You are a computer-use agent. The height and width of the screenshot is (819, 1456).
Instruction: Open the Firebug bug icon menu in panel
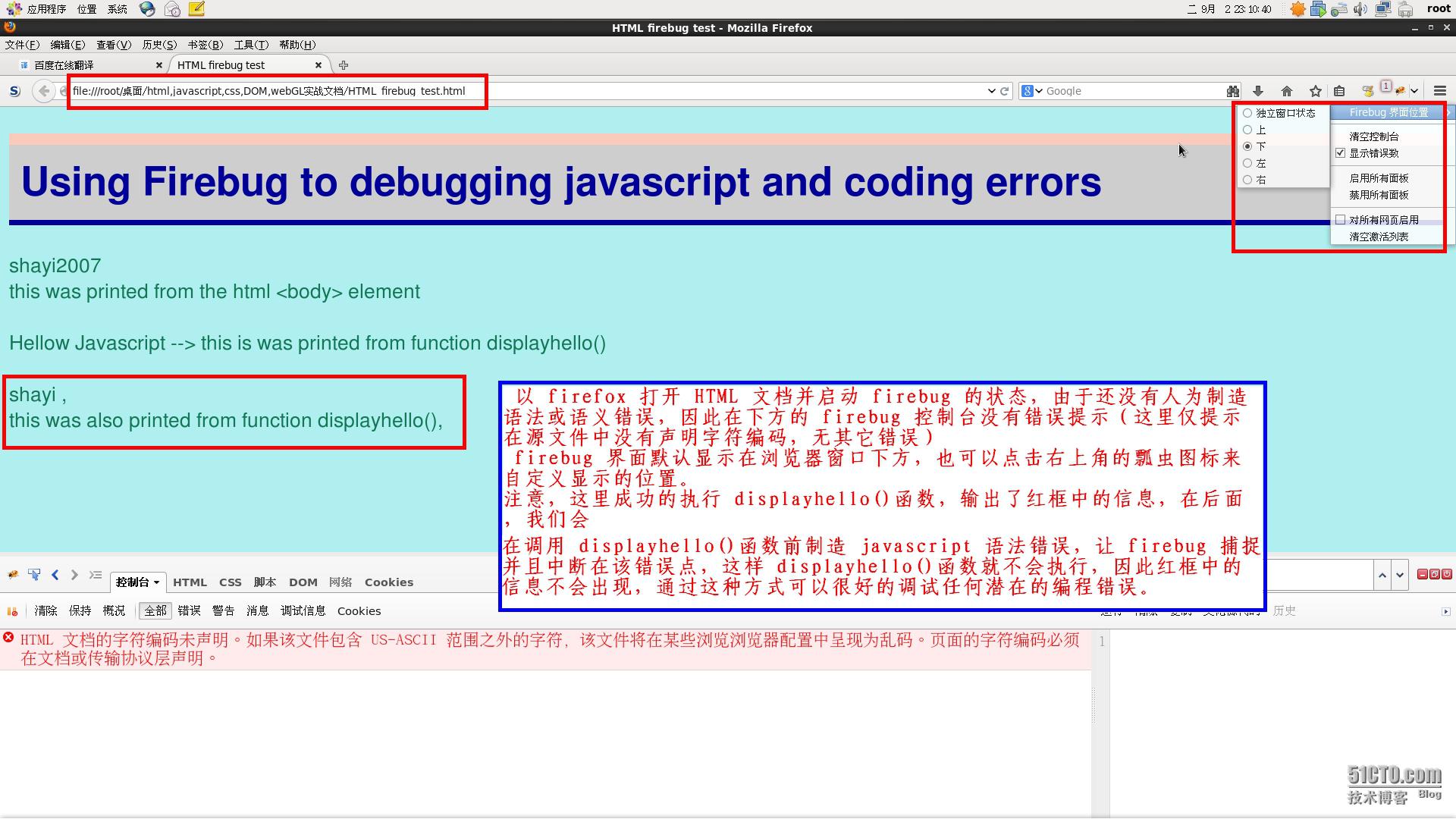(13, 576)
